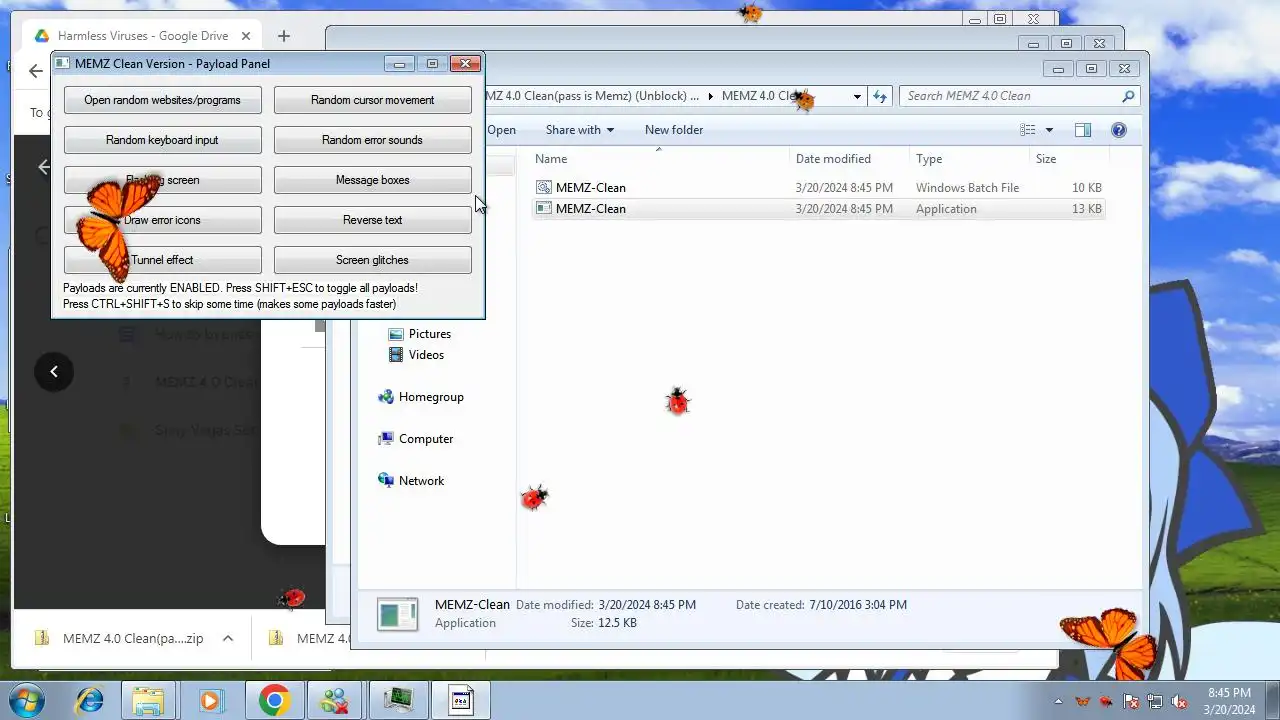
Task: Click the Explorer search magnifier icon
Action: tap(1128, 96)
